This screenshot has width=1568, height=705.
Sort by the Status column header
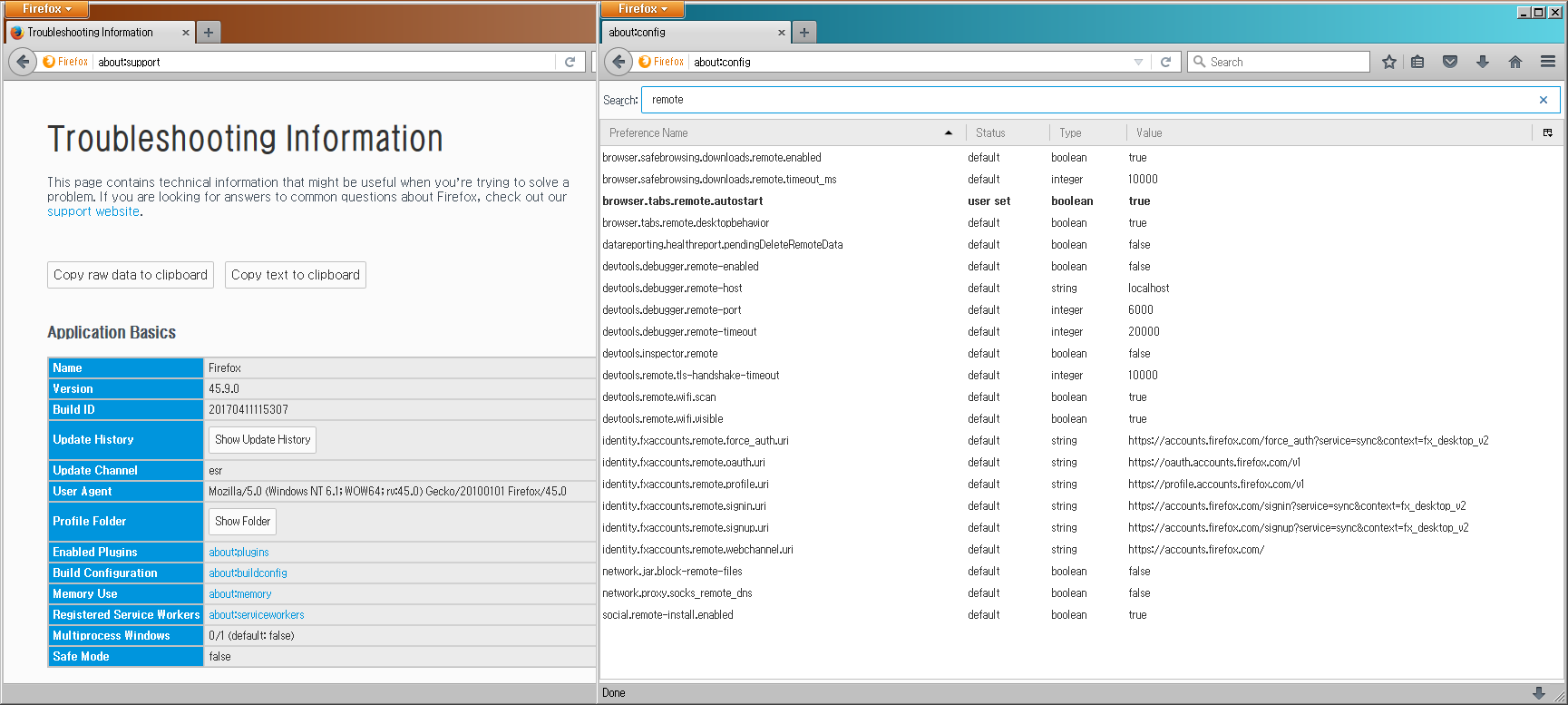[x=1007, y=132]
